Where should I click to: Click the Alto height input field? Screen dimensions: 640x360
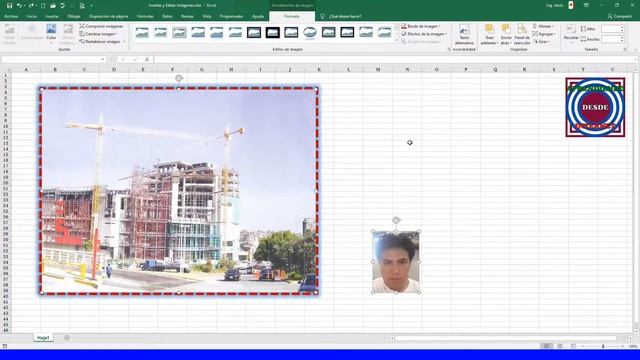click(x=611, y=29)
